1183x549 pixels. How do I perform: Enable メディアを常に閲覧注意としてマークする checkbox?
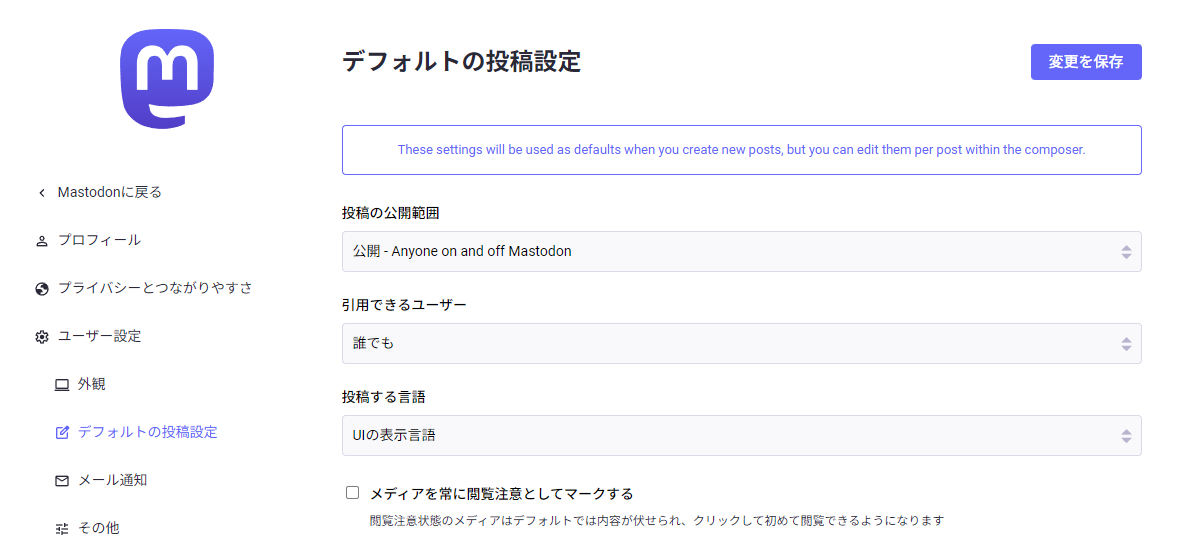352,493
